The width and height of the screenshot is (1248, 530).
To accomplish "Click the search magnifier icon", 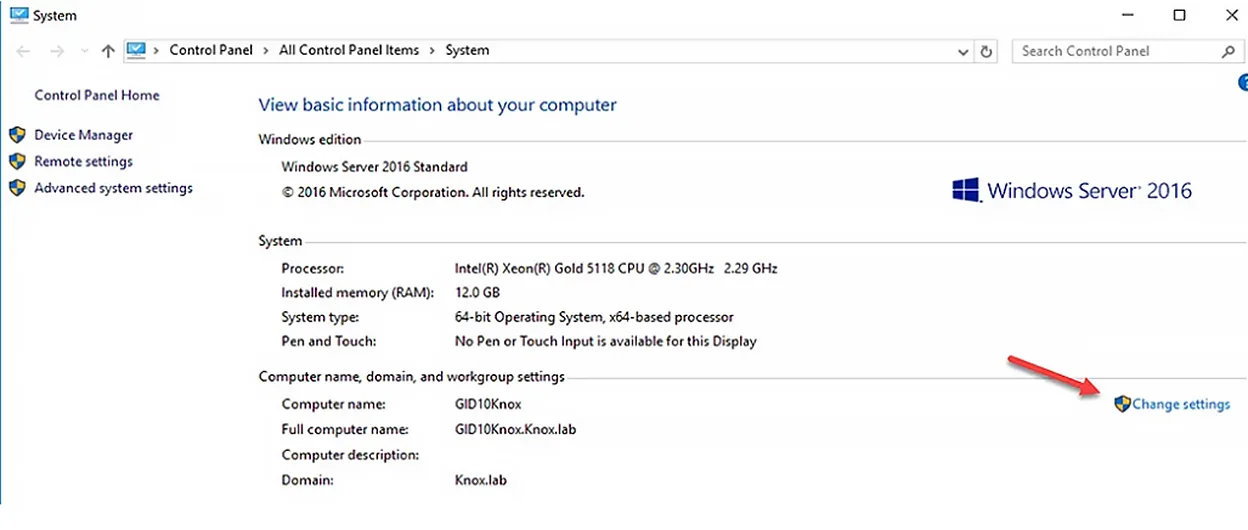I will (1229, 51).
